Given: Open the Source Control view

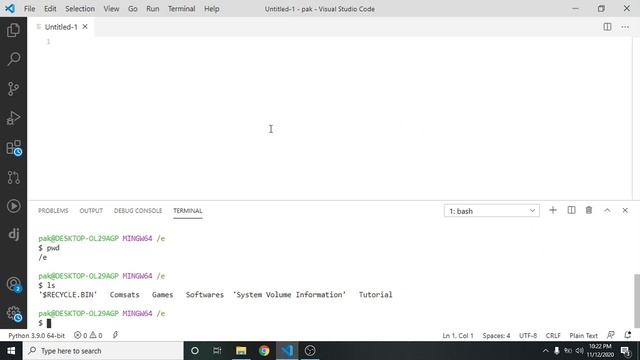Looking at the screenshot, I should point(13,89).
